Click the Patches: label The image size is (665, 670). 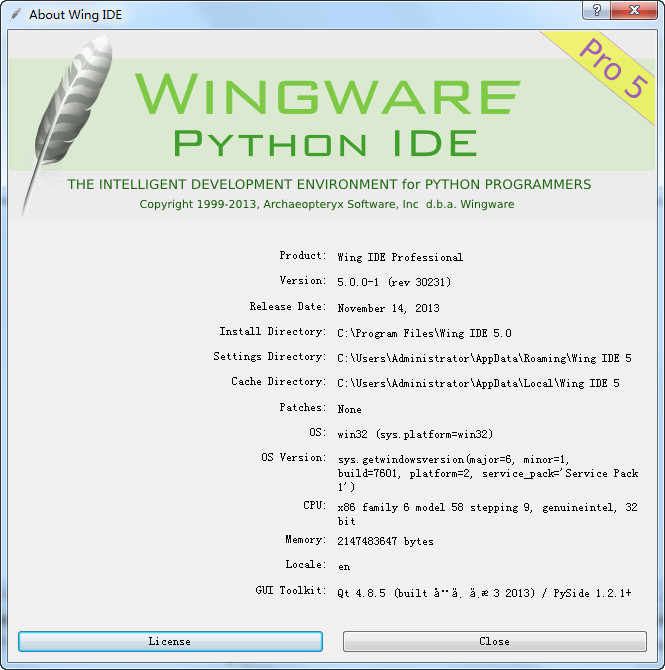click(303, 408)
